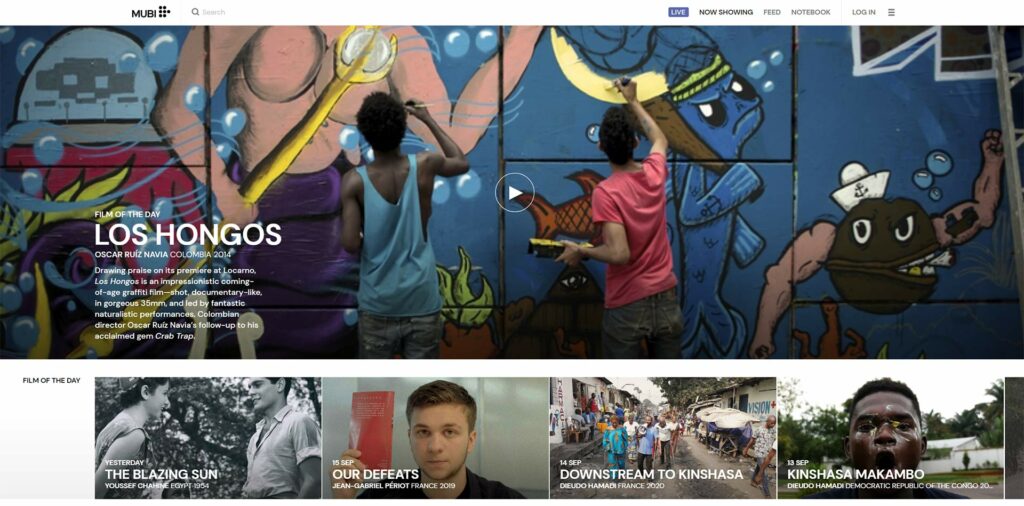Click the Log In link
Viewport: 1024px width, 506px height.
tap(863, 12)
